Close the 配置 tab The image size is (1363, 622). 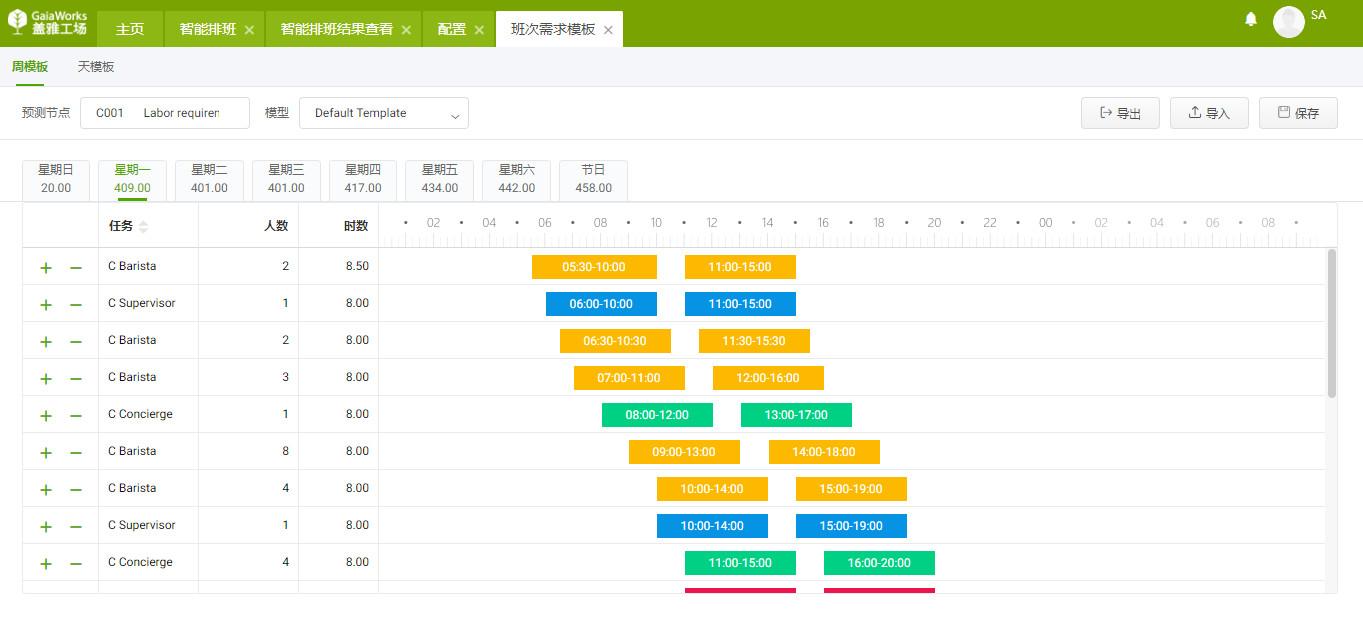click(x=479, y=29)
